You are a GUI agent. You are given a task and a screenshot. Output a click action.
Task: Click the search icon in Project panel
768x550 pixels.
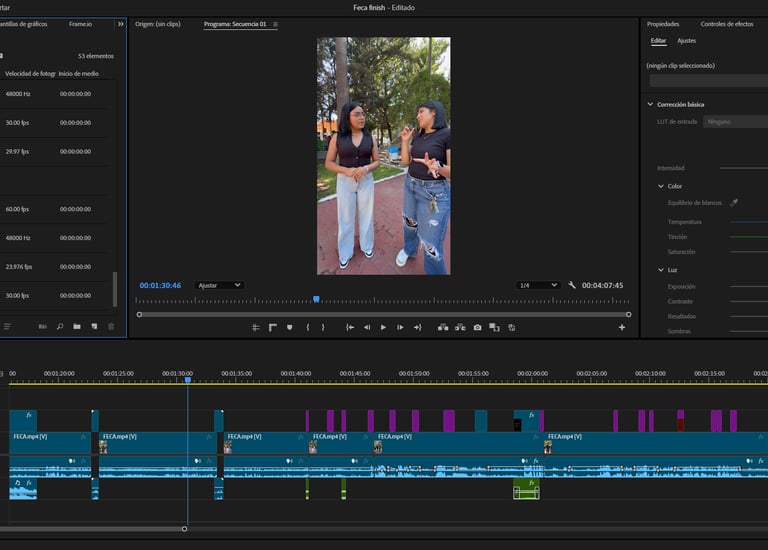tap(60, 326)
